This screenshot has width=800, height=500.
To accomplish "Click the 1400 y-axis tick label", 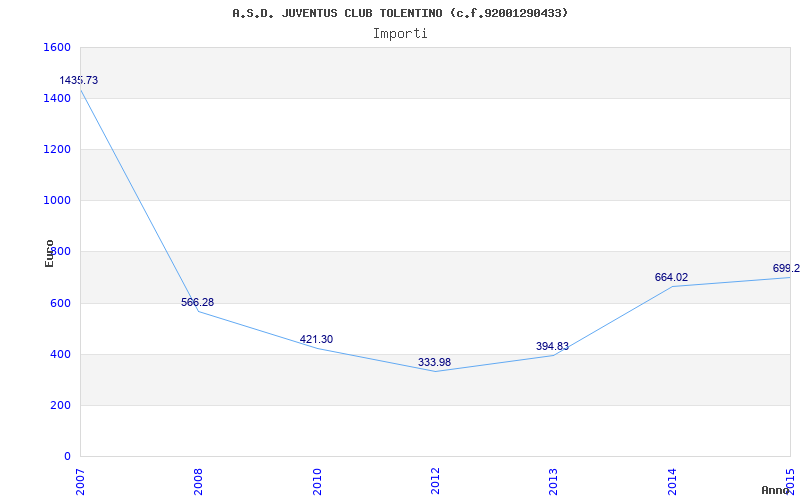I will point(58,98).
